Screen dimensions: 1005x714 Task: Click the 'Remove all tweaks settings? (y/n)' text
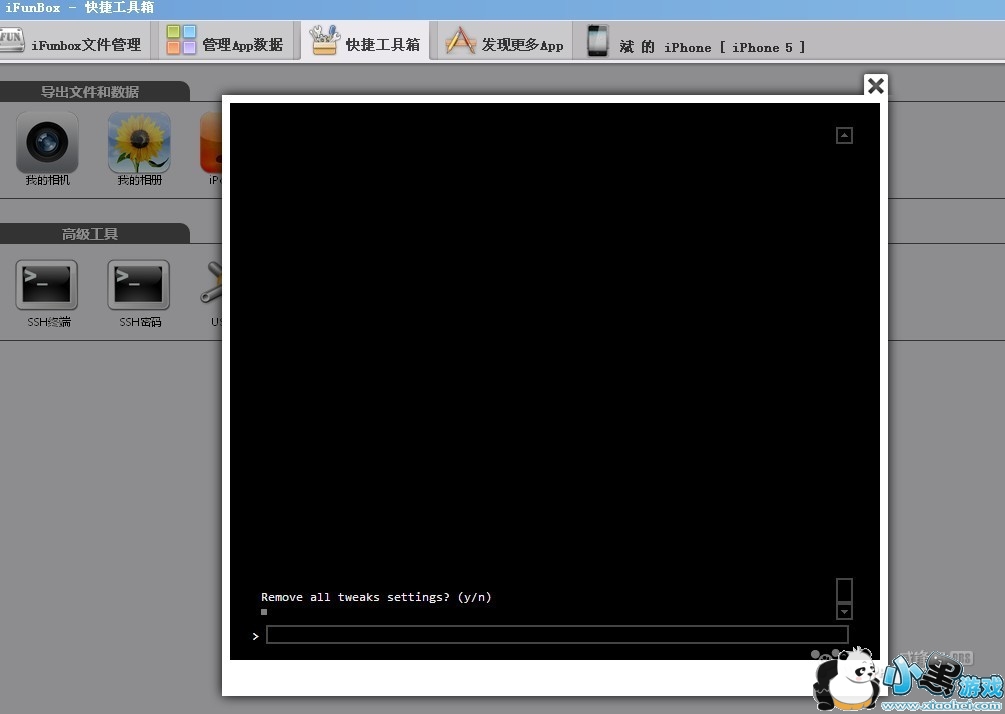[376, 597]
